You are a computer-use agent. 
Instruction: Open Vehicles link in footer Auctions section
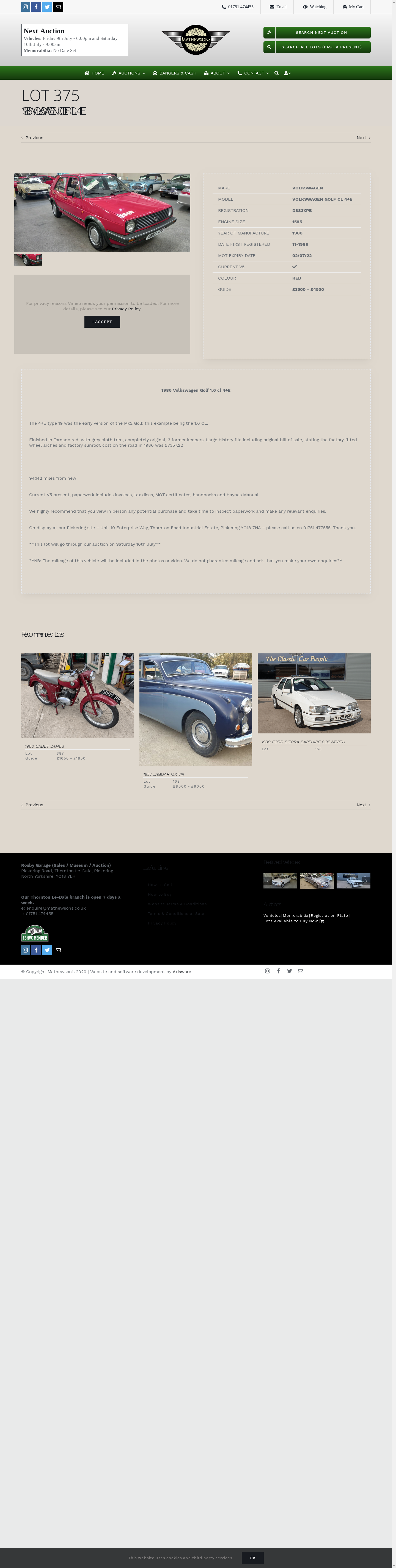coord(272,915)
